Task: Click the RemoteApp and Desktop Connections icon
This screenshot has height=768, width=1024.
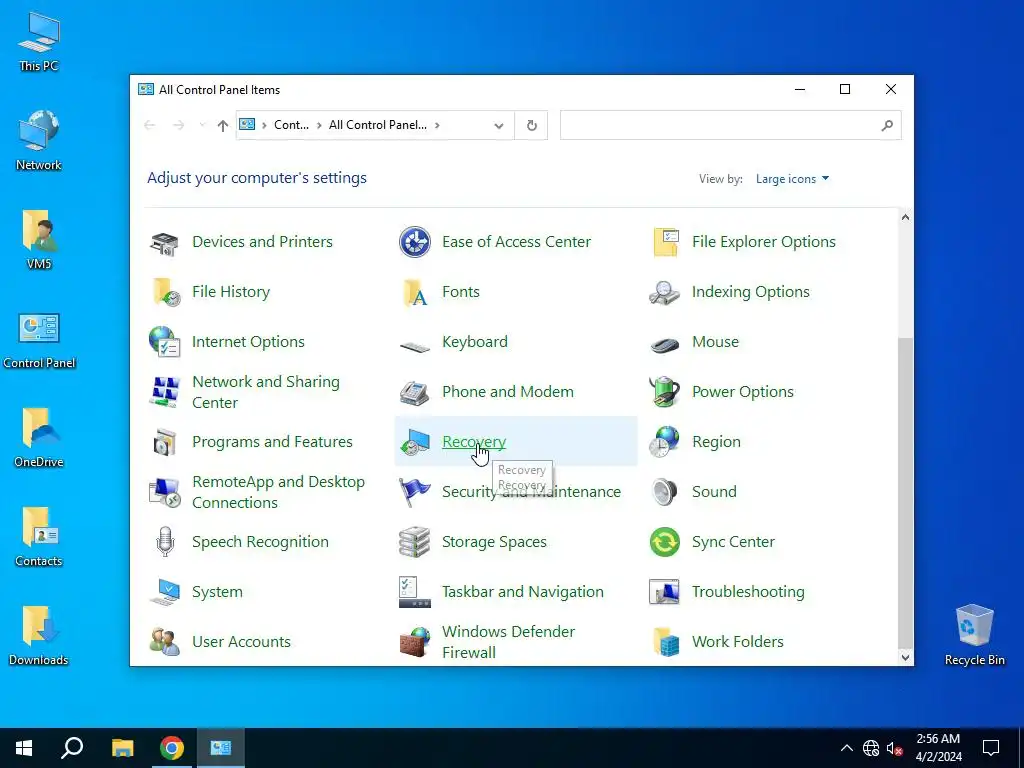Action: 165,492
